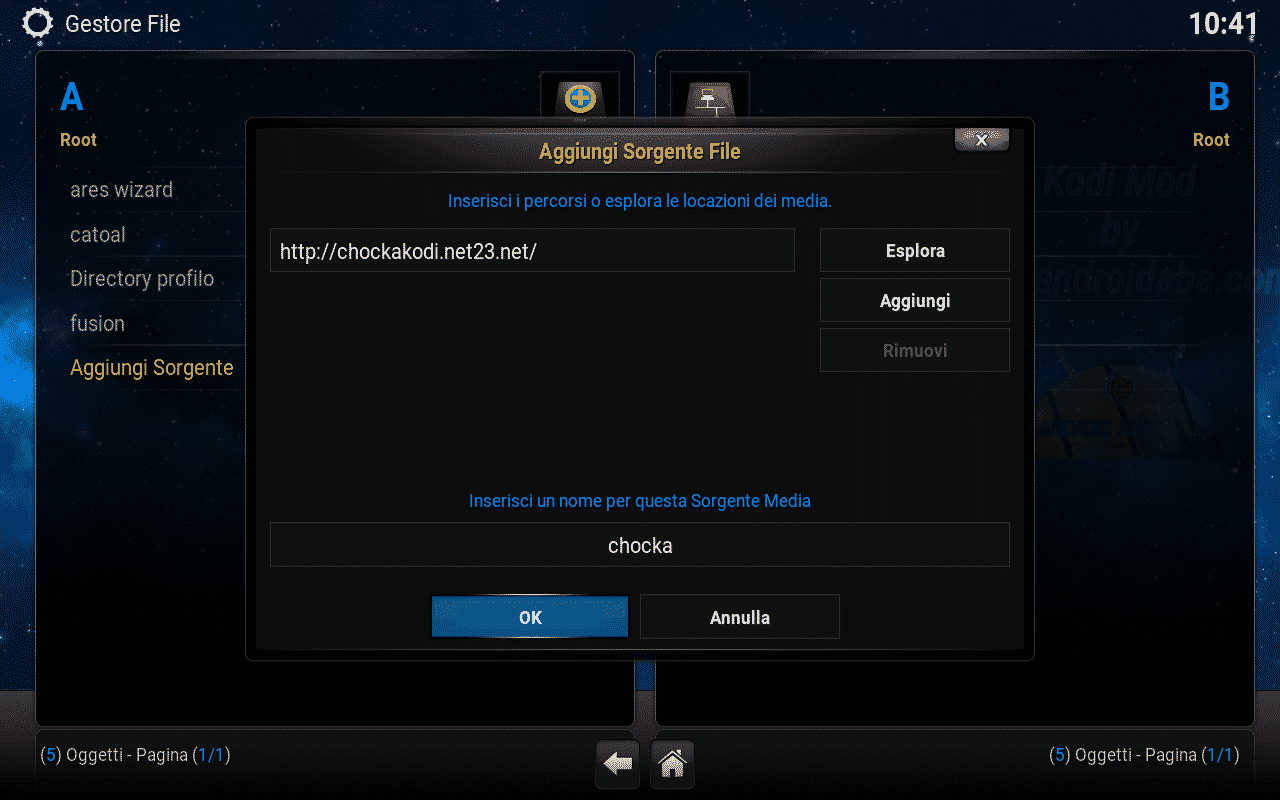Confirm the source with OK button
Screen dimensions: 1280x800
[530, 617]
